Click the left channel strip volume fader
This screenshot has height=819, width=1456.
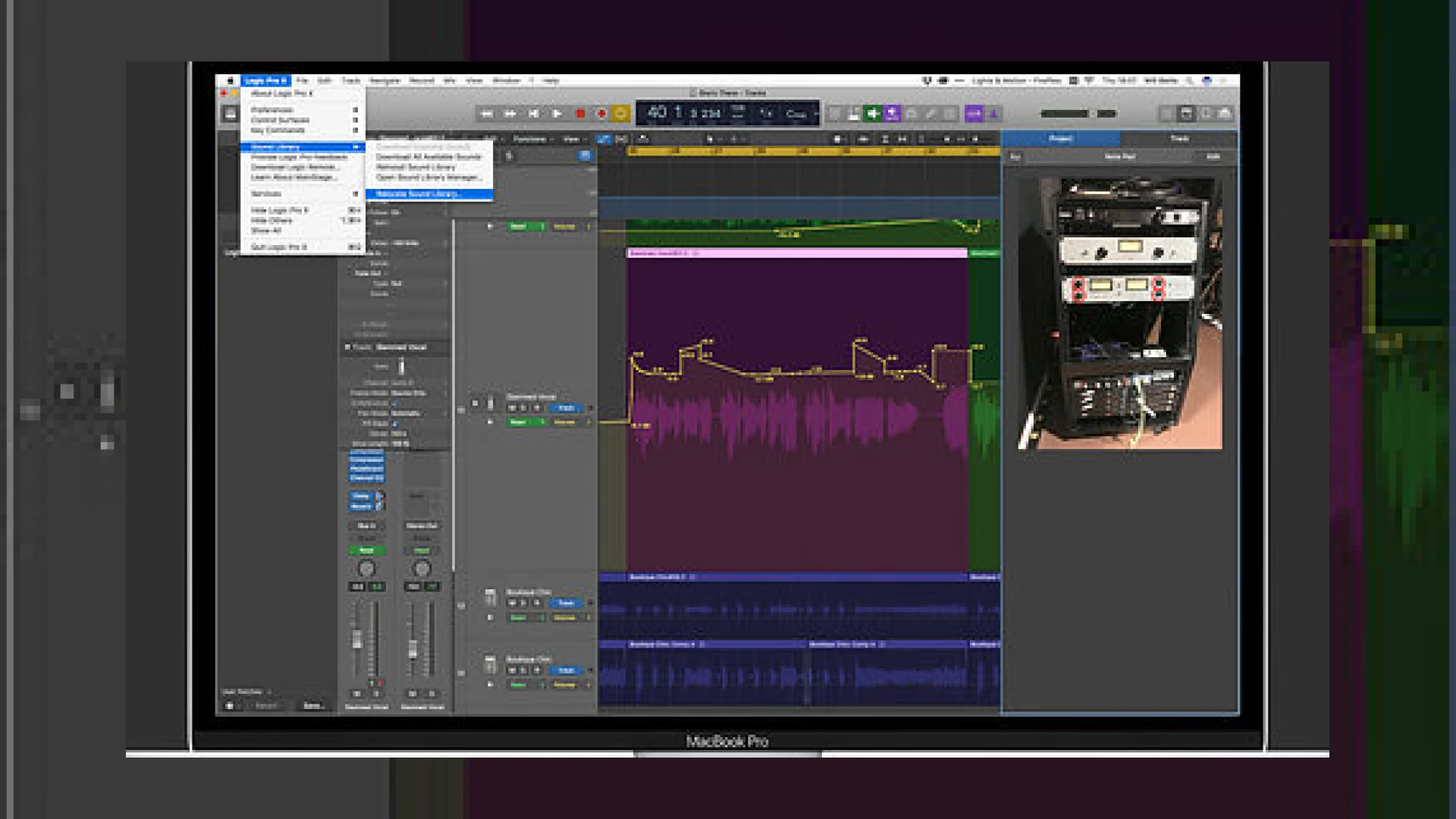pyautogui.click(x=357, y=639)
